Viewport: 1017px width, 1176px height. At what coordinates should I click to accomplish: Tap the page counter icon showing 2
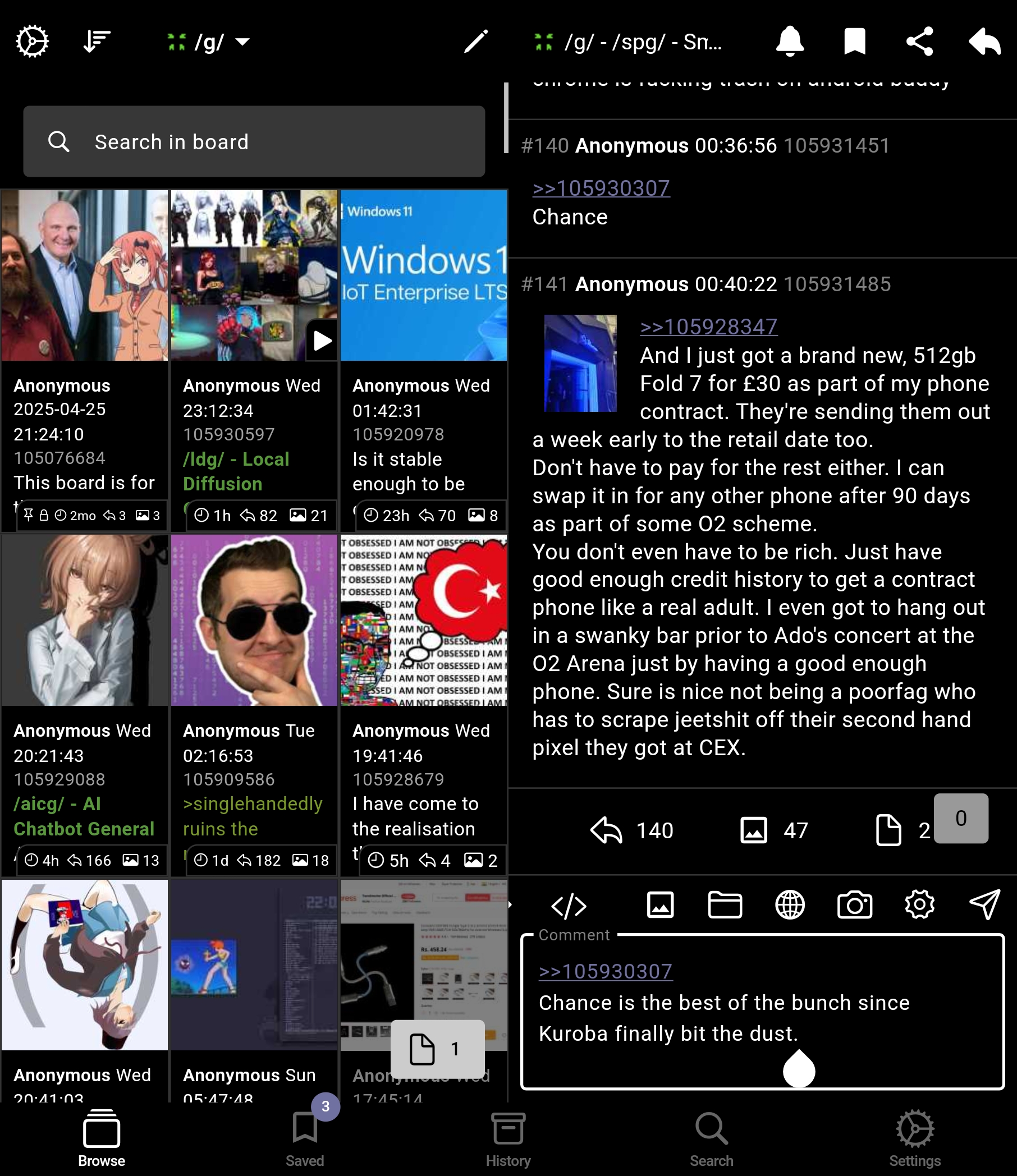click(x=902, y=830)
